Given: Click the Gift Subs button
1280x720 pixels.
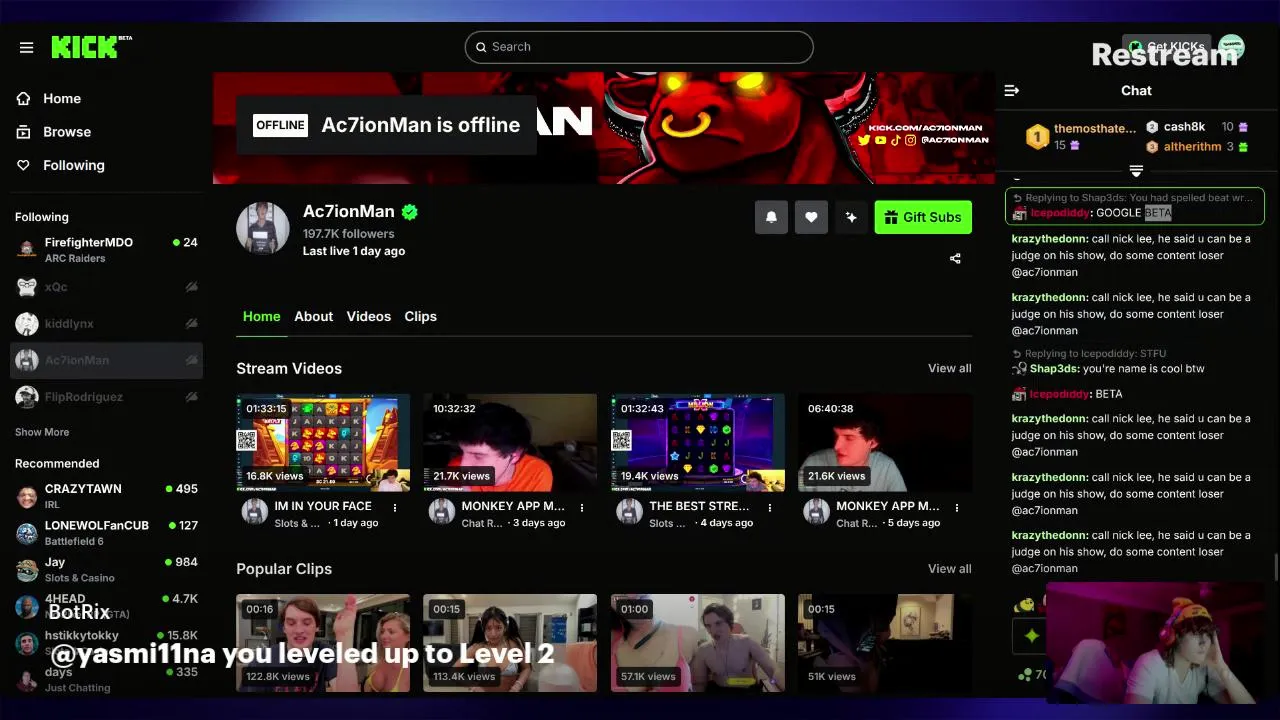Looking at the screenshot, I should (x=923, y=217).
